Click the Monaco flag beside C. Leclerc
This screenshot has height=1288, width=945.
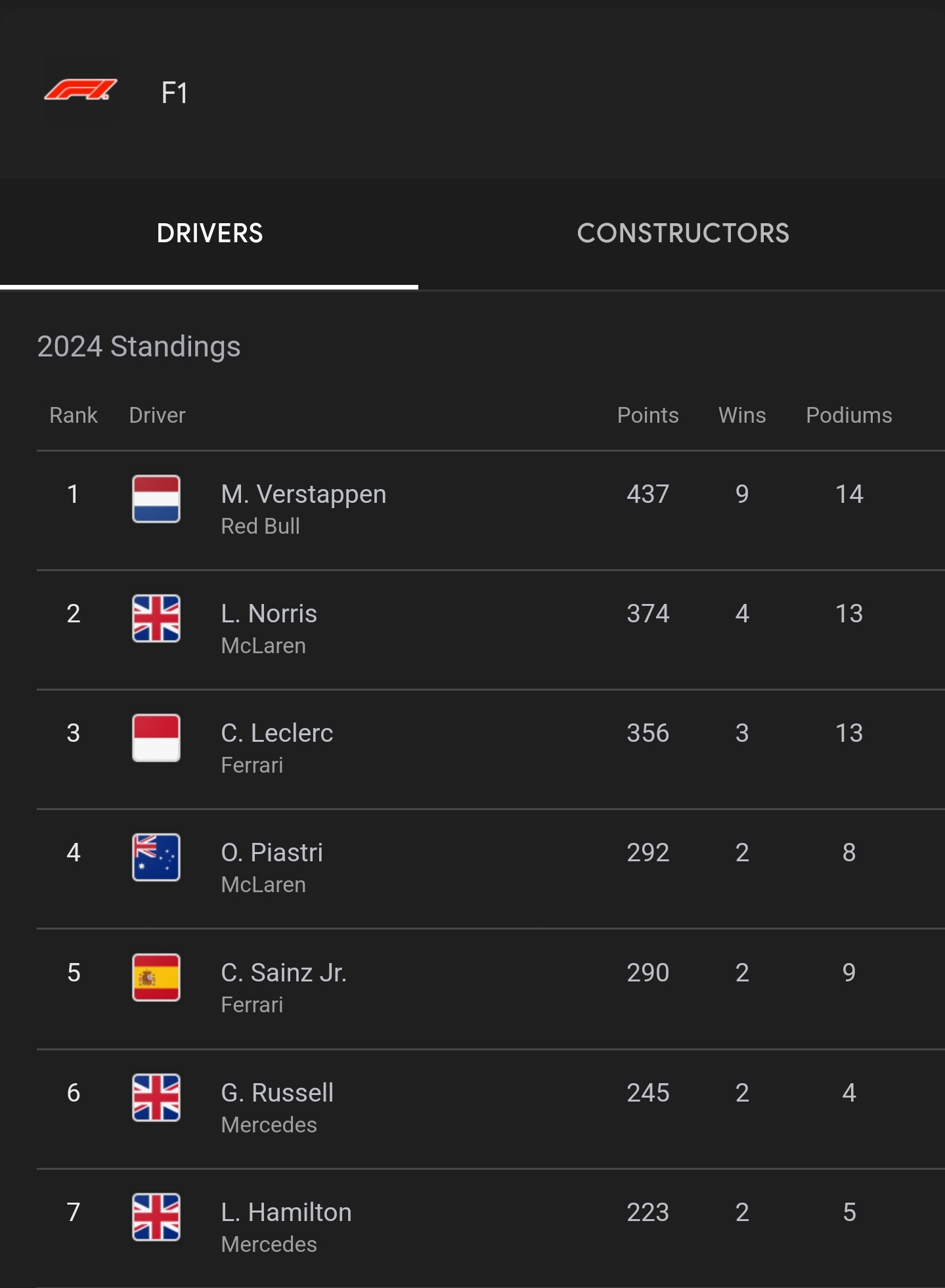tap(156, 738)
